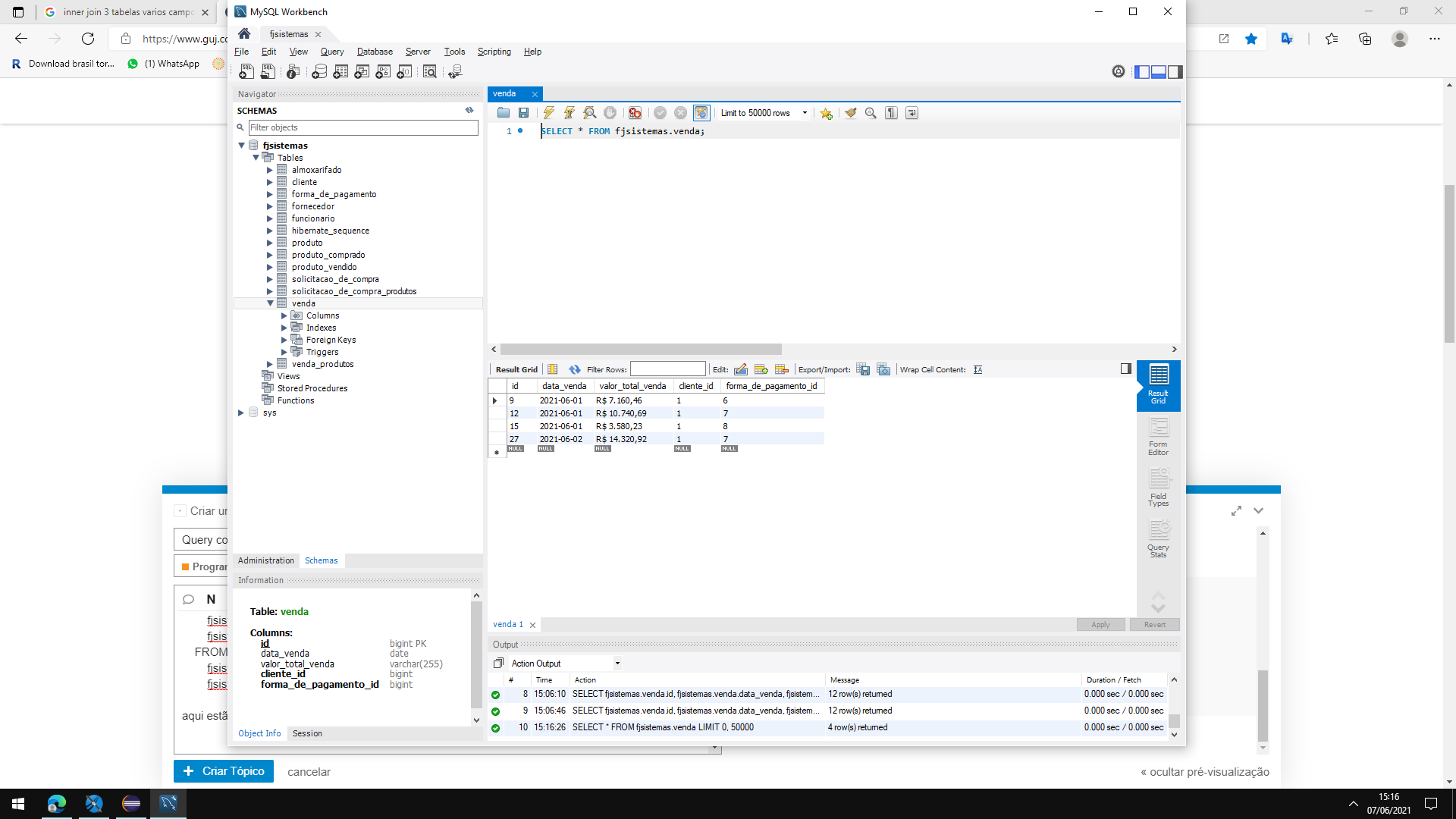Open the Action Output dropdown
1456x819 pixels.
pos(617,664)
